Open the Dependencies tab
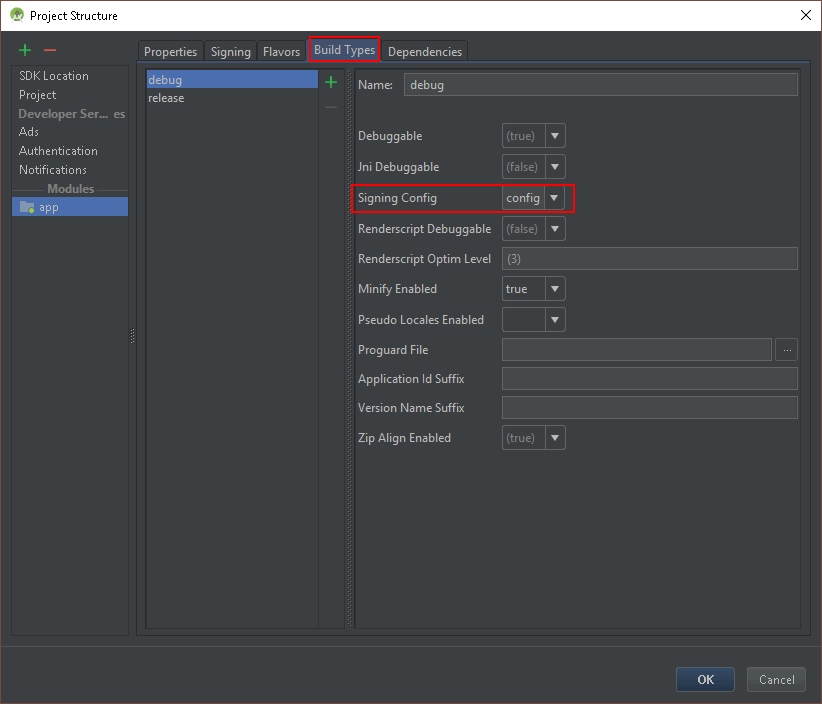The image size is (822, 704). tap(425, 51)
